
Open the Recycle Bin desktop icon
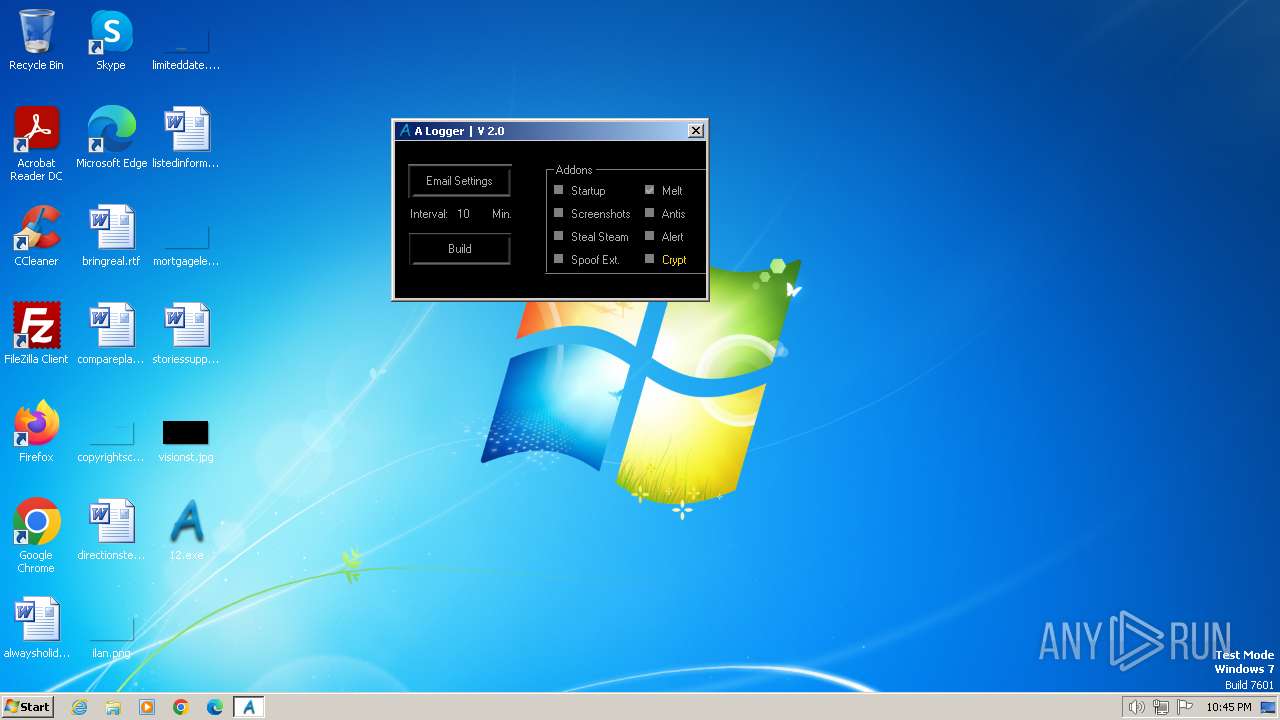pos(36,40)
